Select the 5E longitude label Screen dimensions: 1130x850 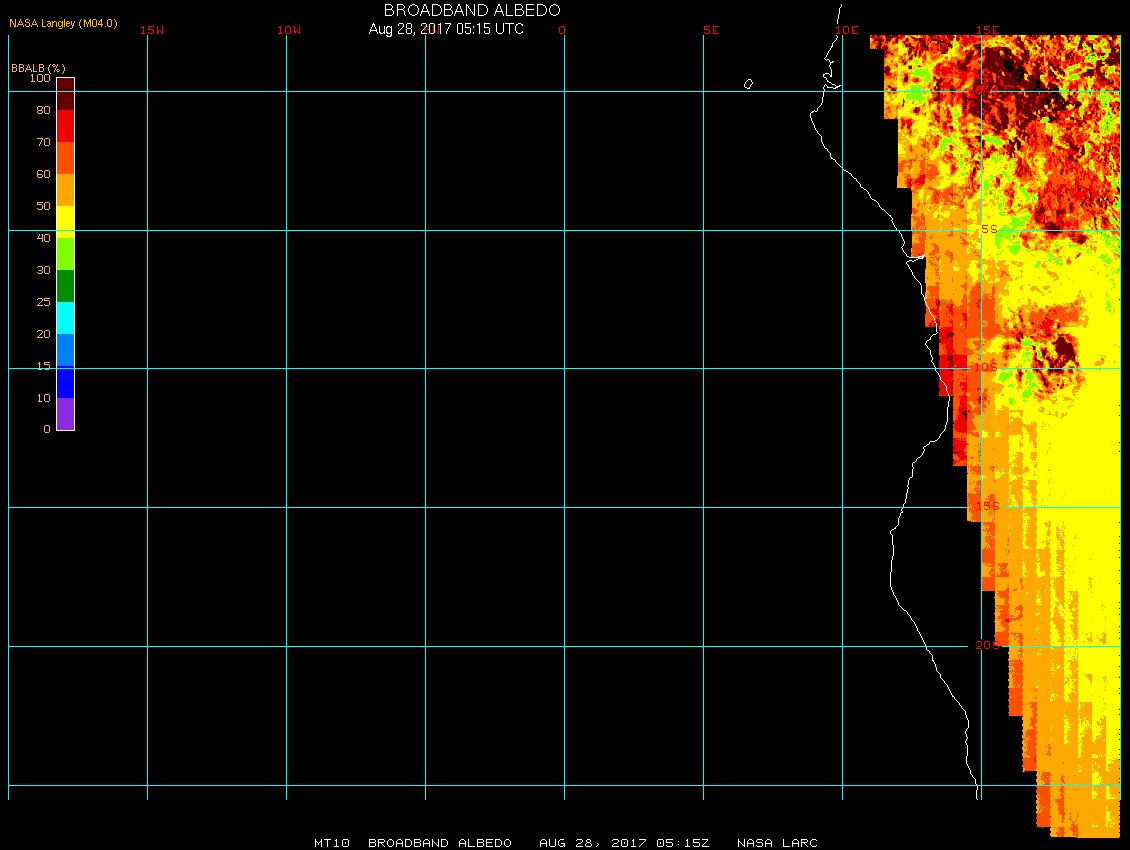coord(711,30)
